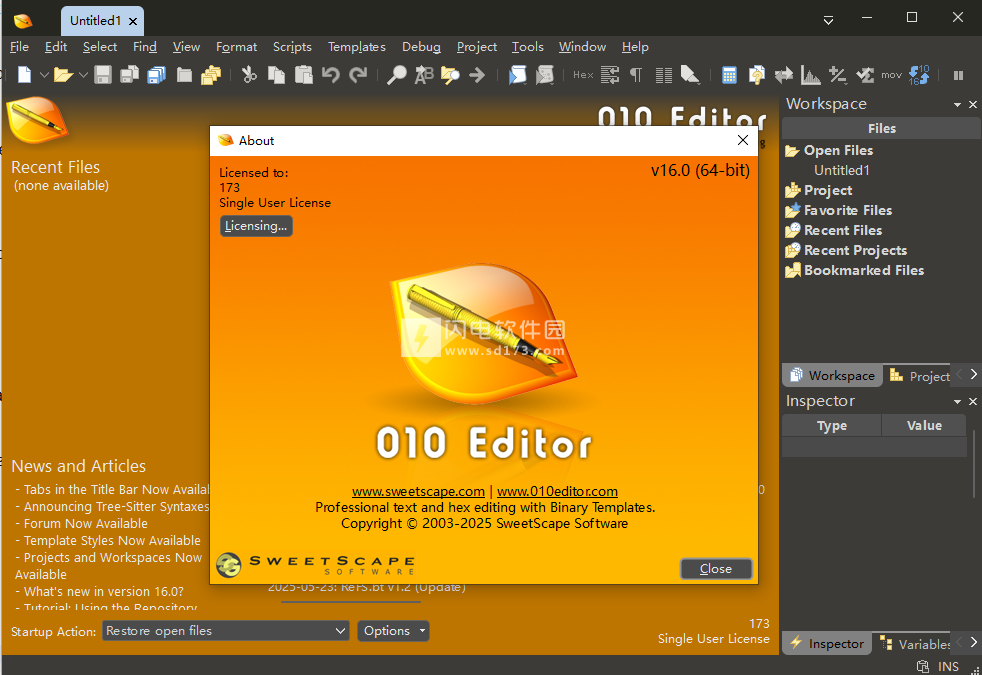Click the Open File folder icon
This screenshot has height=675, width=982.
tap(63, 75)
